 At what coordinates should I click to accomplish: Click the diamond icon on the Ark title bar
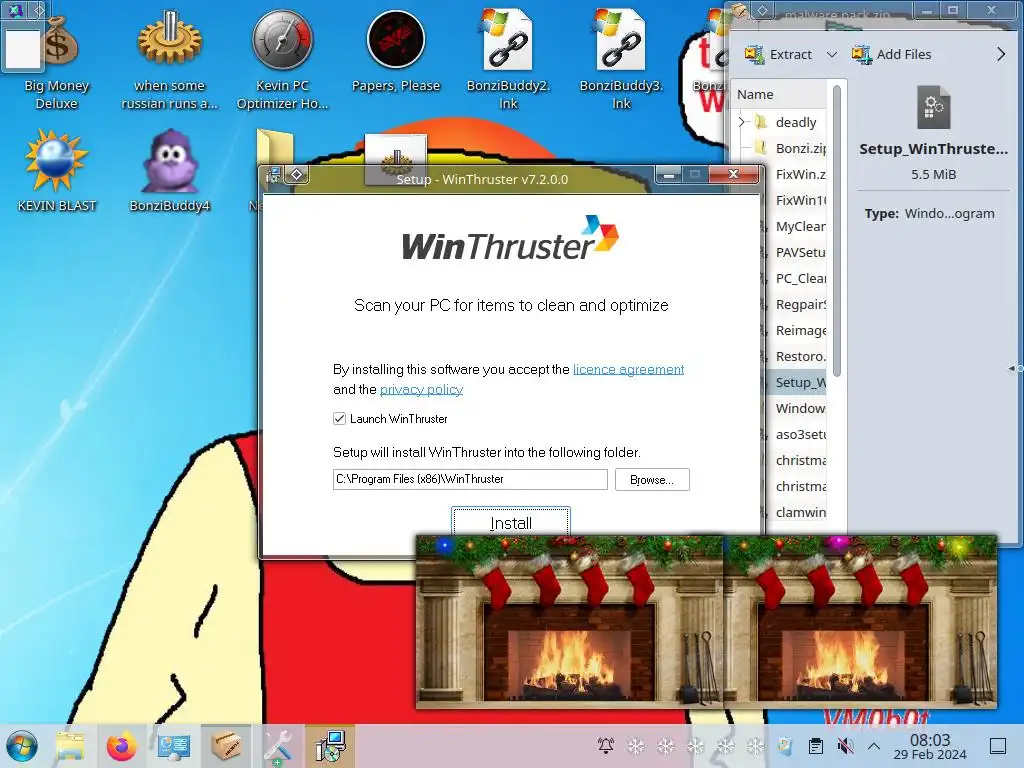[761, 10]
